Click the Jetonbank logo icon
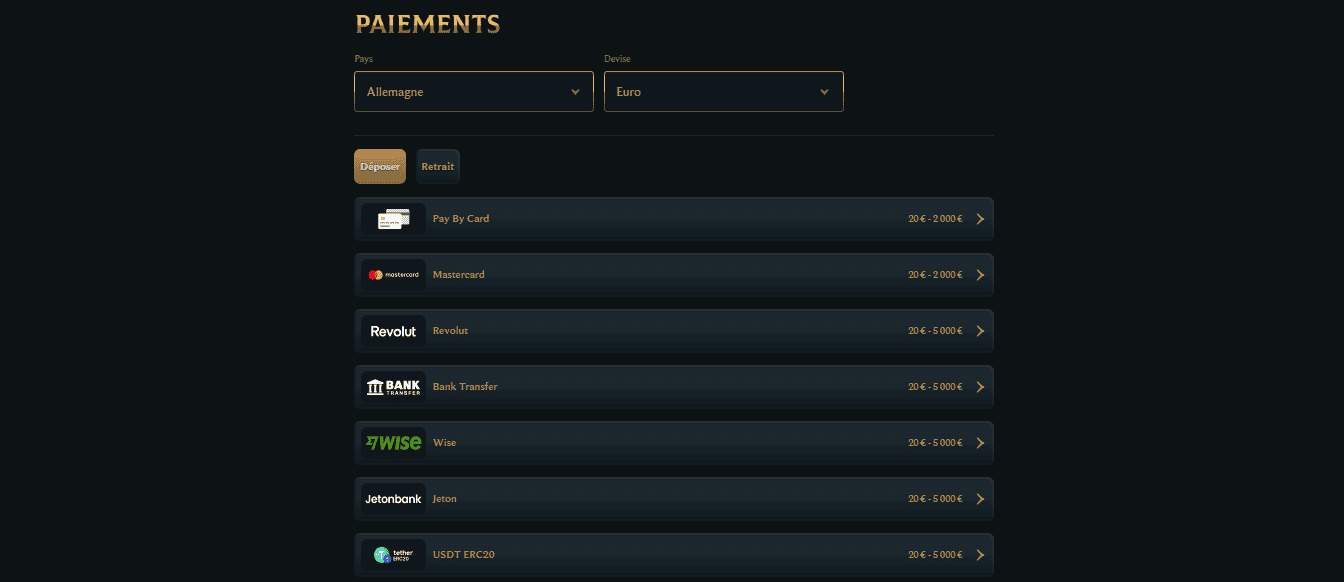 pyautogui.click(x=392, y=498)
